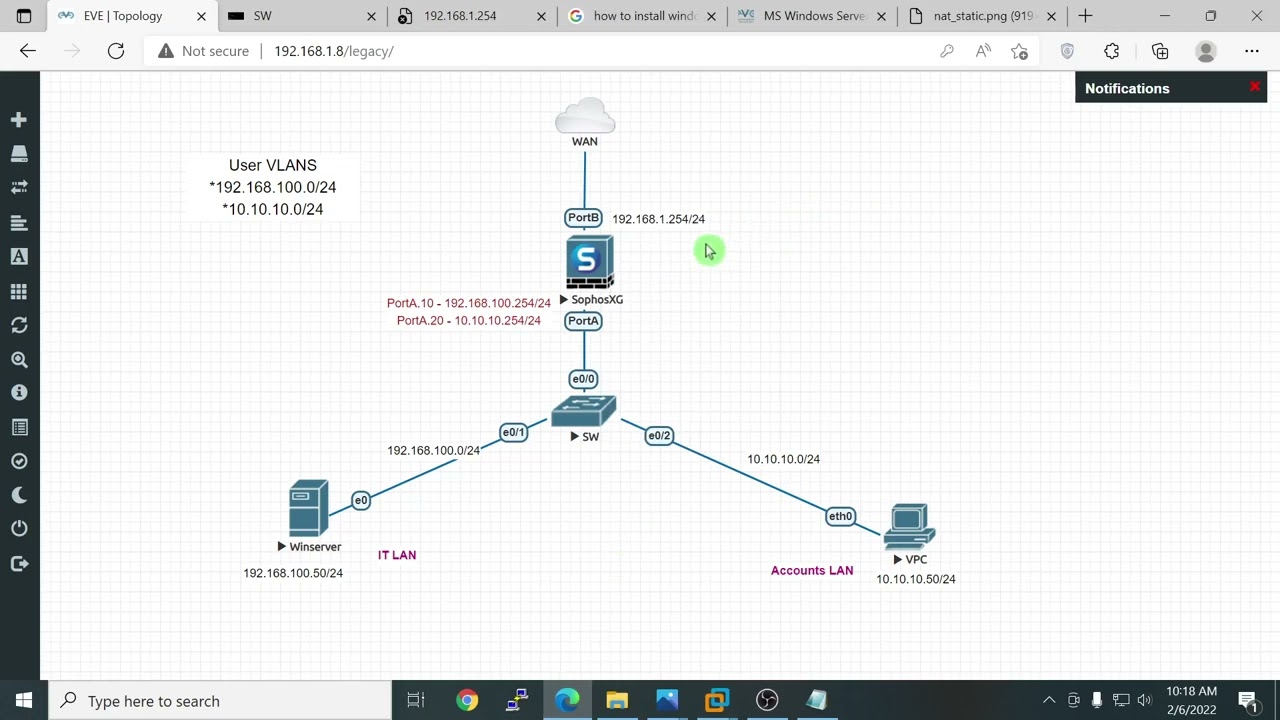Click the 'IT LAN' label
The height and width of the screenshot is (720, 1280).
point(397,555)
